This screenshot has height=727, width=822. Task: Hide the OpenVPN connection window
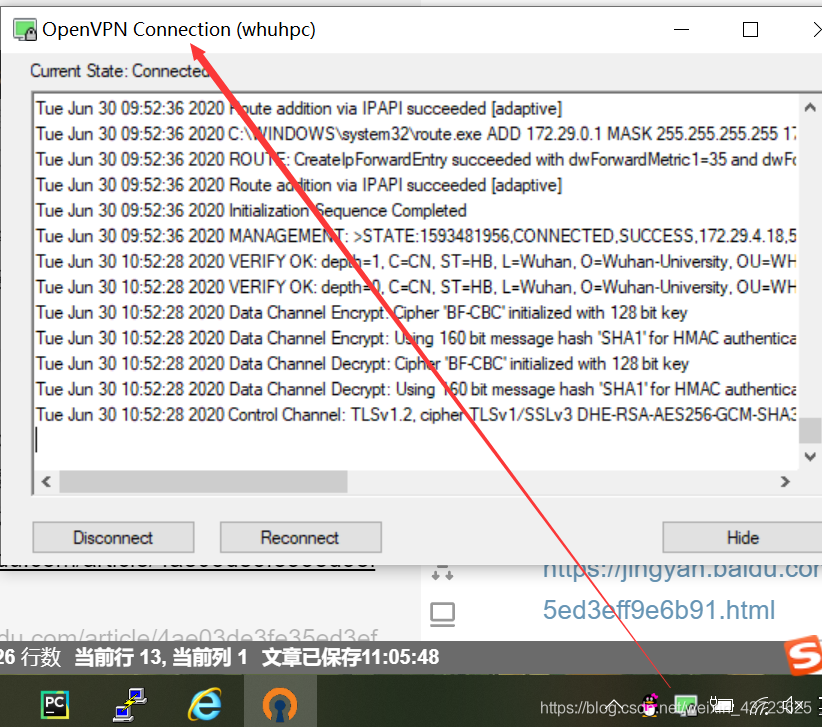tap(742, 537)
